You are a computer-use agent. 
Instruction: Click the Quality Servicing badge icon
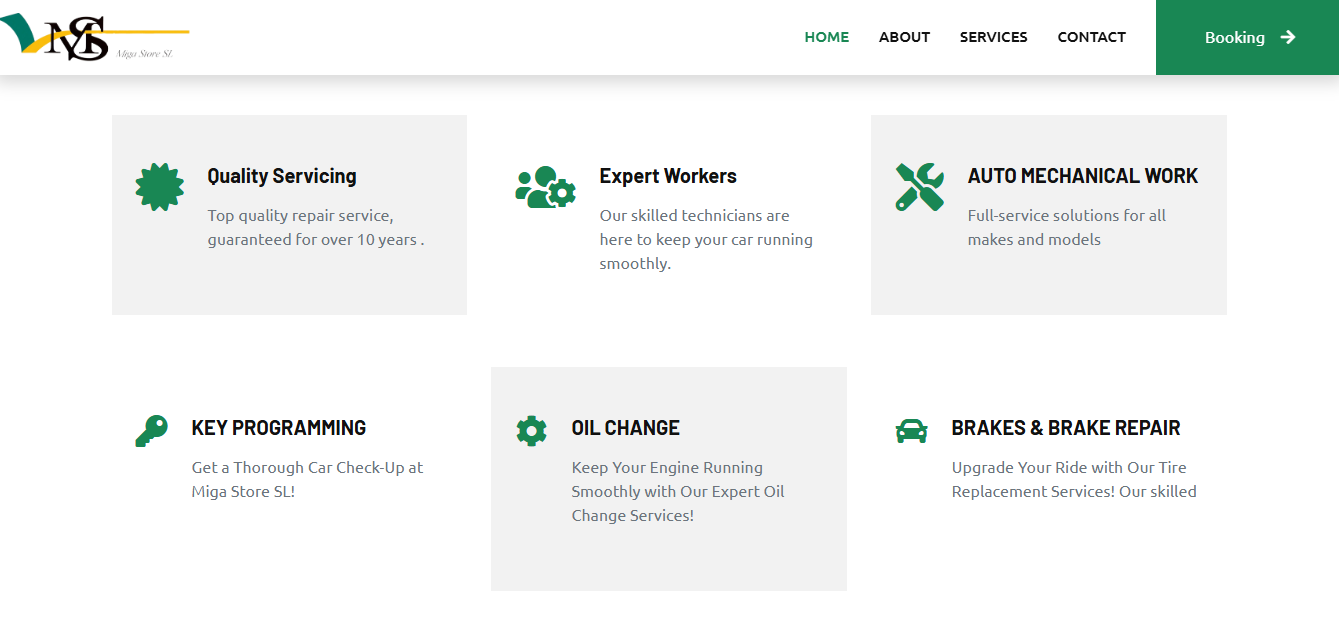point(159,187)
